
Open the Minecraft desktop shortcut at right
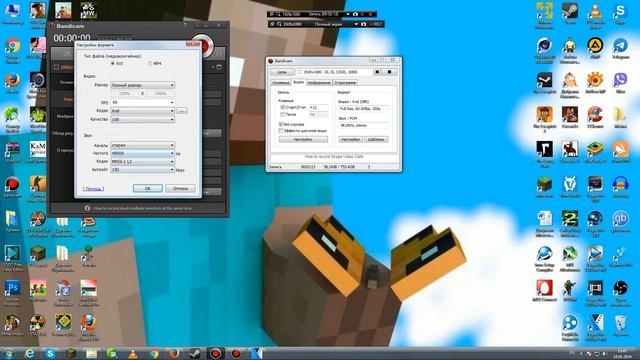point(544,186)
